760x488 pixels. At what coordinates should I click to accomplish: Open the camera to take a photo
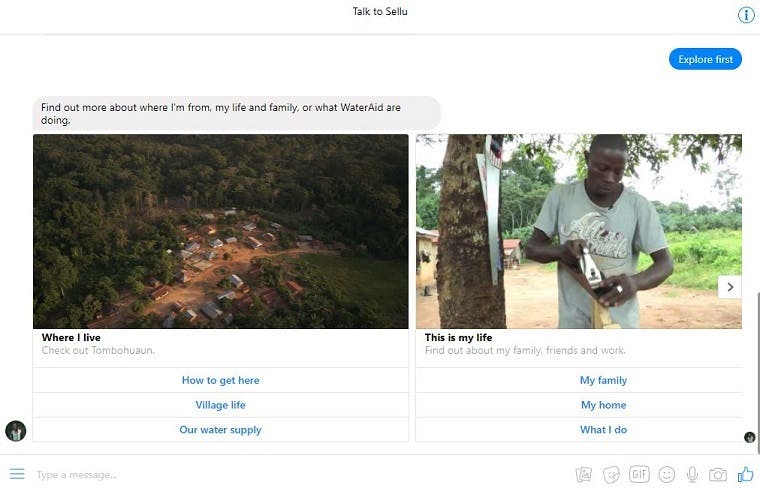(x=718, y=474)
